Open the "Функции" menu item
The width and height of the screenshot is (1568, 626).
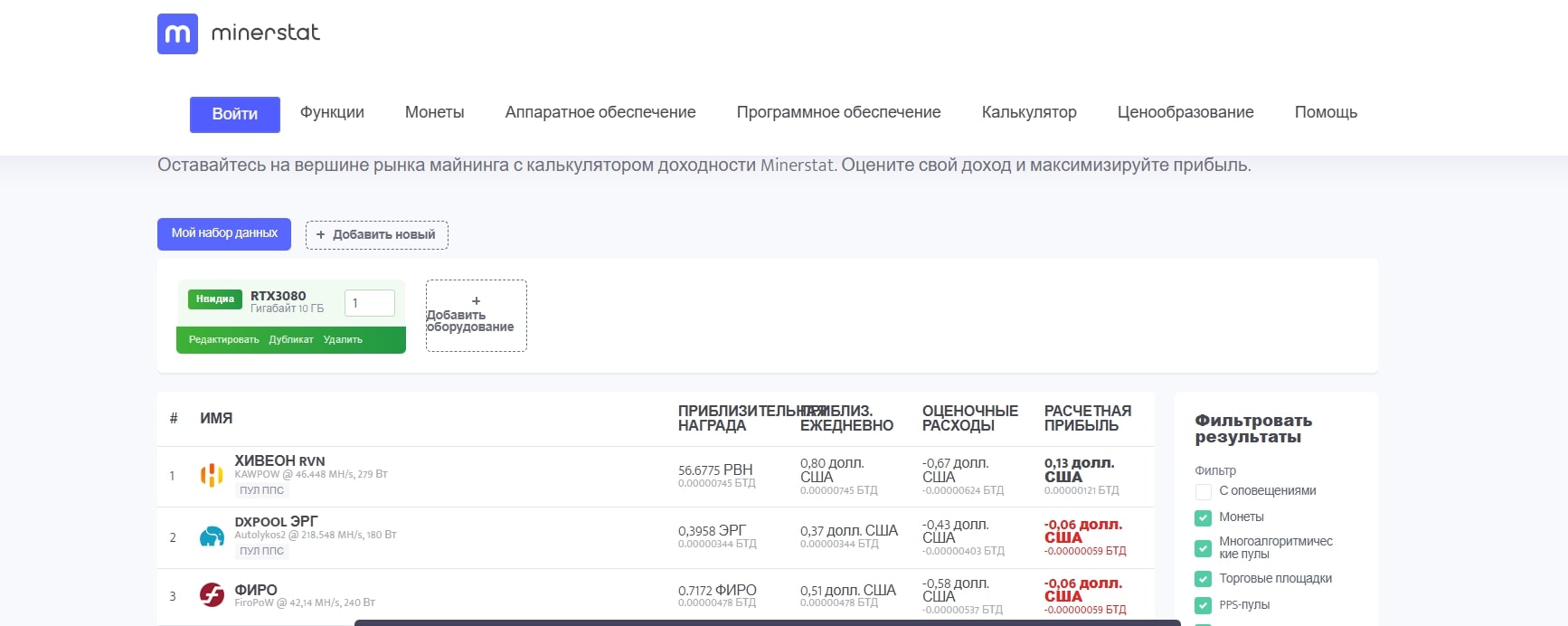coord(332,112)
